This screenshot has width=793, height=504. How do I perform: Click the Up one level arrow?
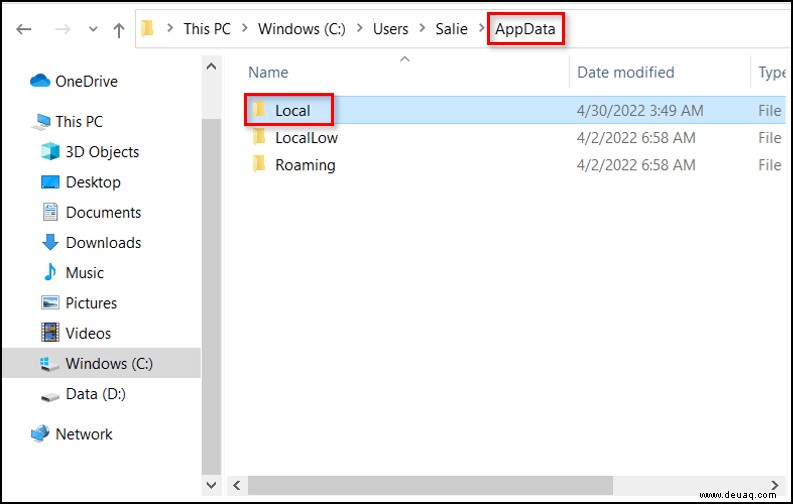click(119, 30)
